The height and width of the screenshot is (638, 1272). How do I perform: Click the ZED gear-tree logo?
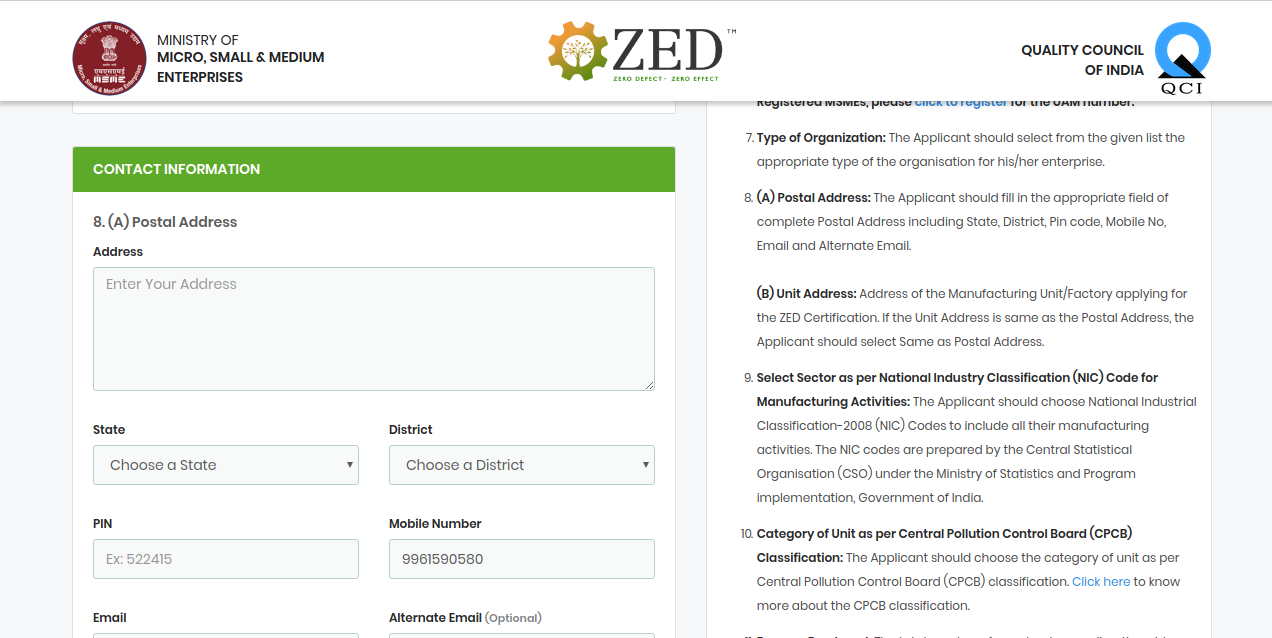[575, 50]
